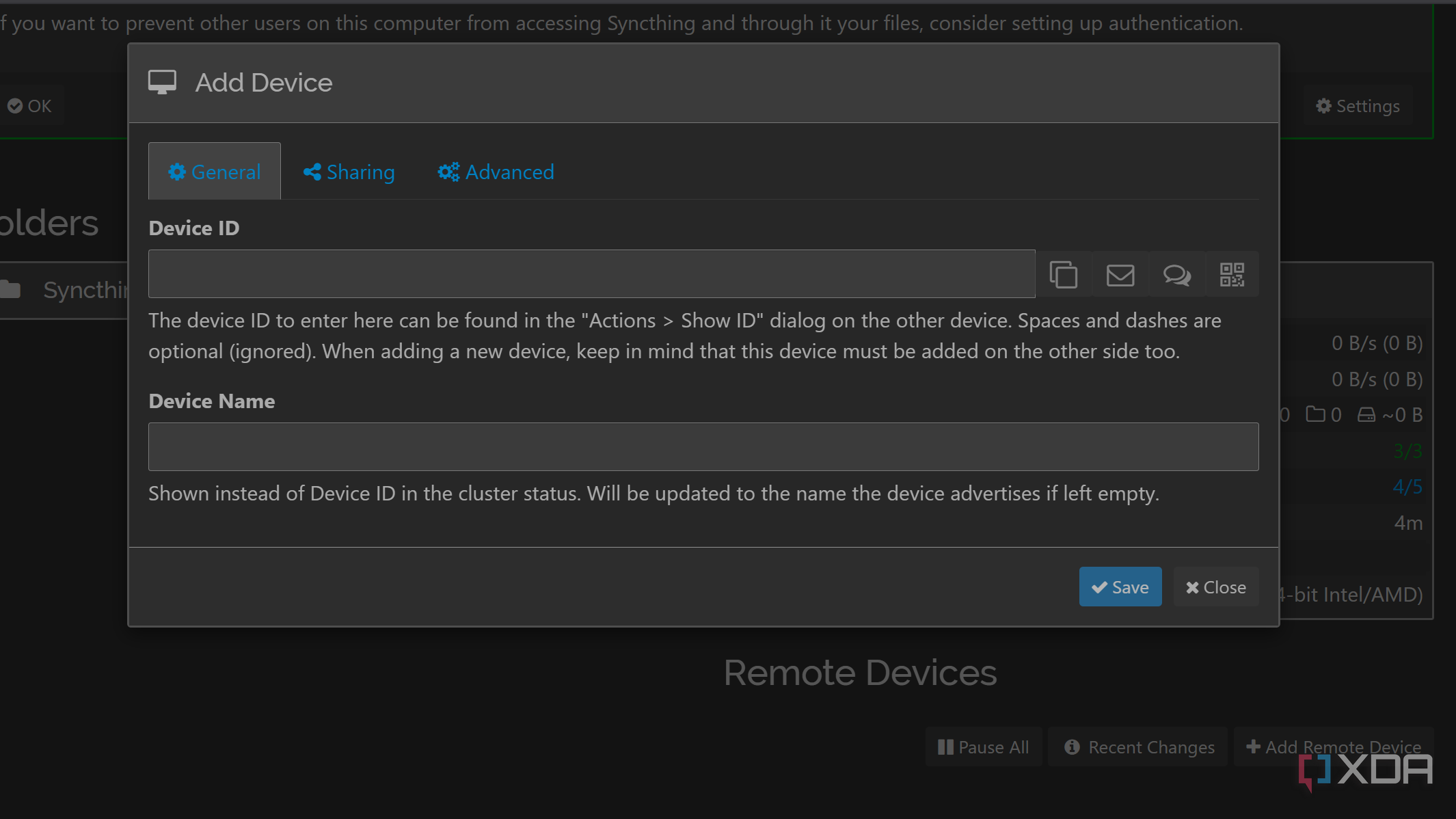Image resolution: width=1456 pixels, height=819 pixels.
Task: Click the copy Device ID icon
Action: click(1064, 274)
